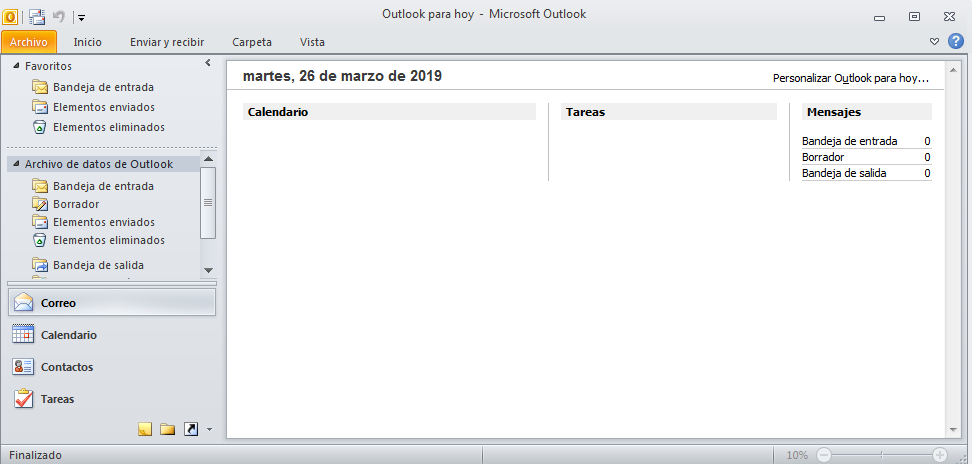Open Elementos enviados under Archivo de datos
Image resolution: width=972 pixels, height=464 pixels.
click(104, 222)
